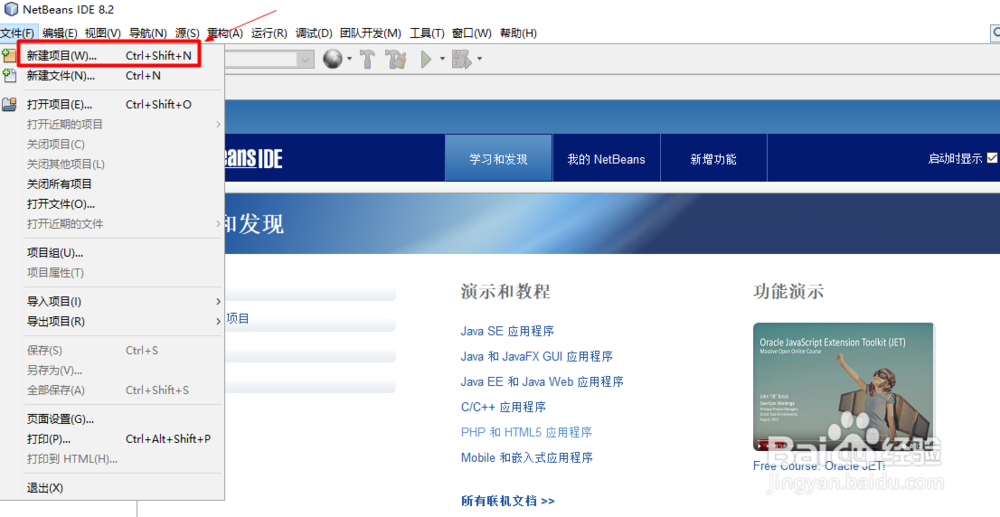The width and height of the screenshot is (1000, 517).
Task: Open the 团队开发(M) menu
Action: (371, 33)
